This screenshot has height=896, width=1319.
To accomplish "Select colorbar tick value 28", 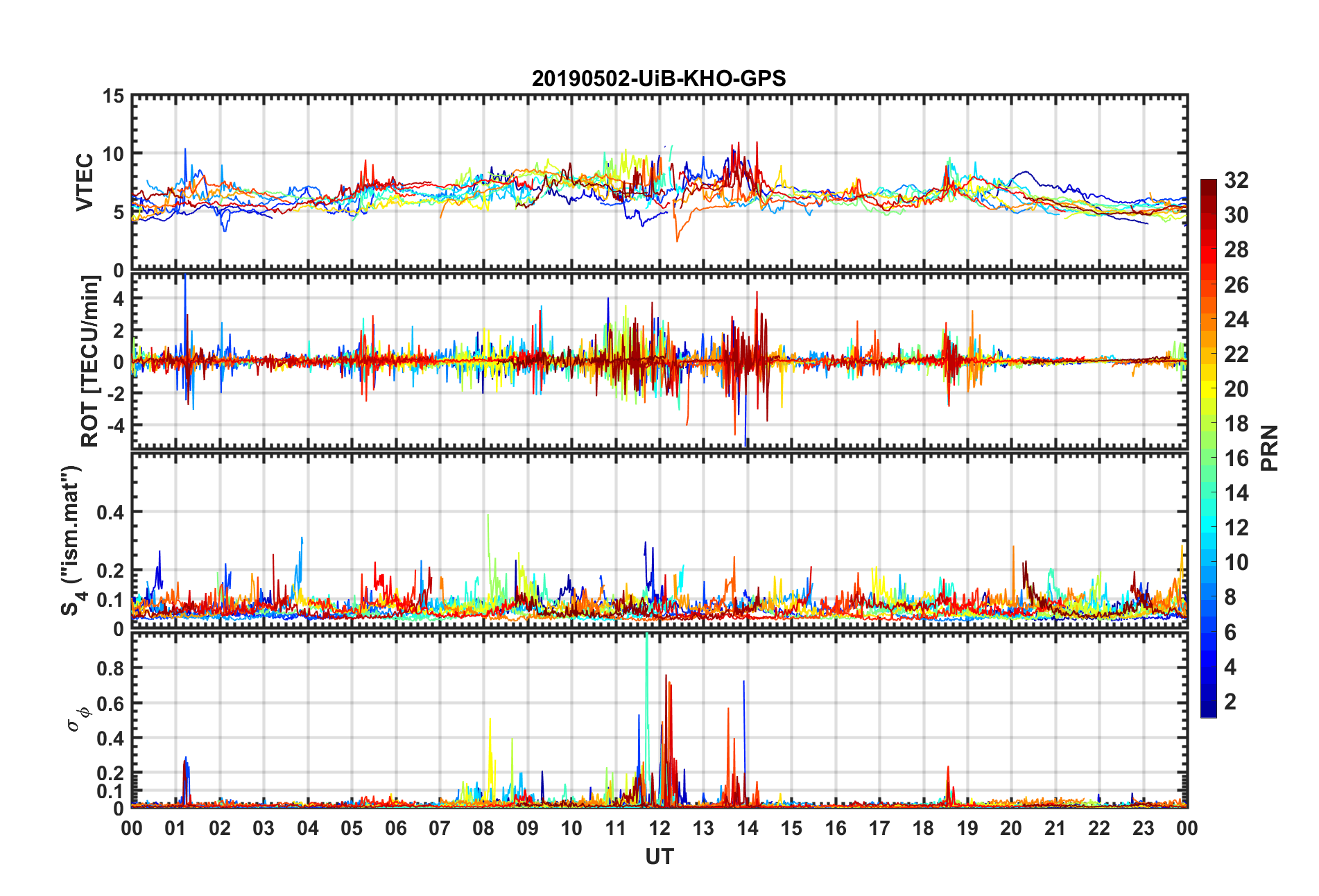I will pos(1236,250).
